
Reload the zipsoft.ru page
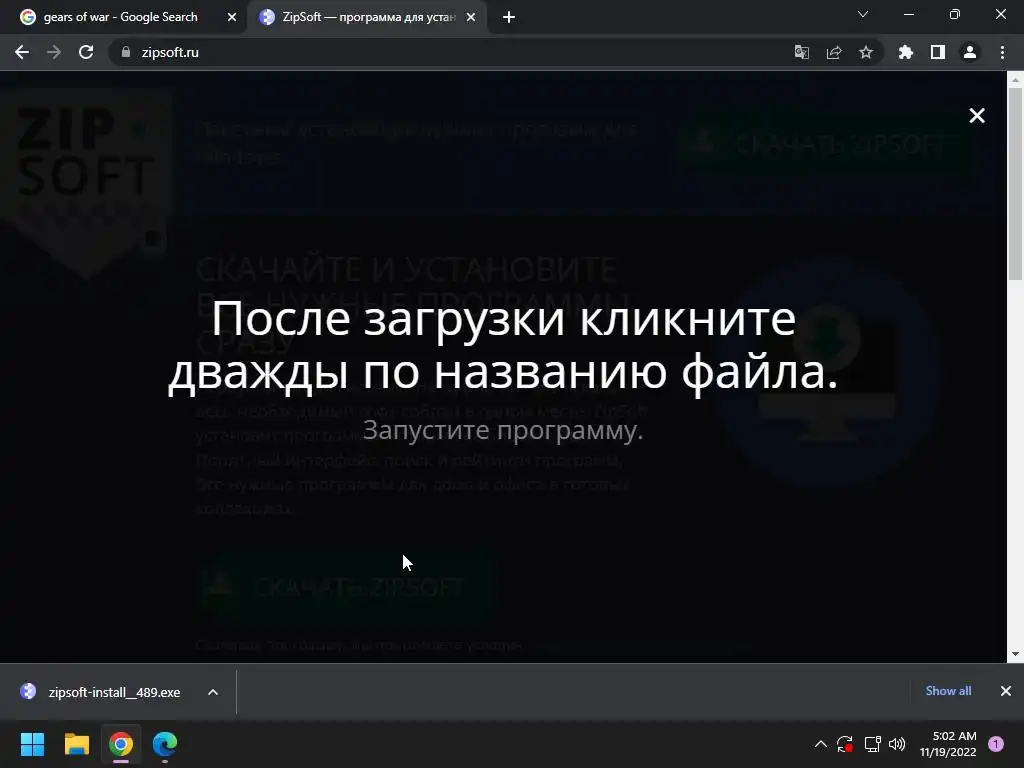86,52
